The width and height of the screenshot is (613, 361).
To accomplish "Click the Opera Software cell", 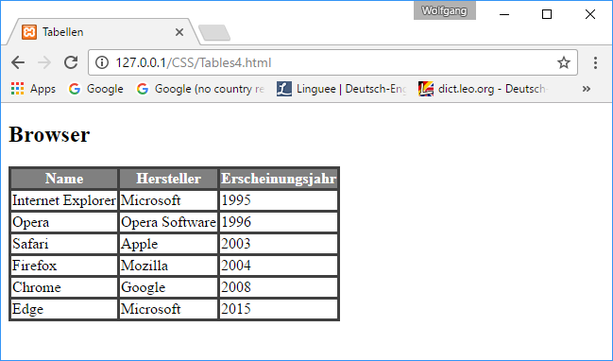I will 168,222.
